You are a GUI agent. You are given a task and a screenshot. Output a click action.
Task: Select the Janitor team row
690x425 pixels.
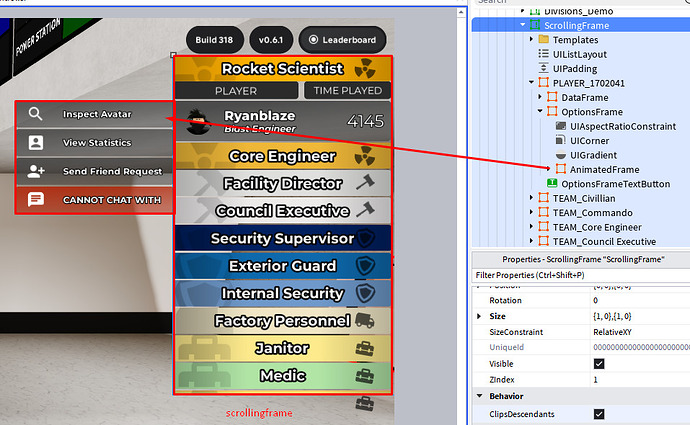(283, 348)
